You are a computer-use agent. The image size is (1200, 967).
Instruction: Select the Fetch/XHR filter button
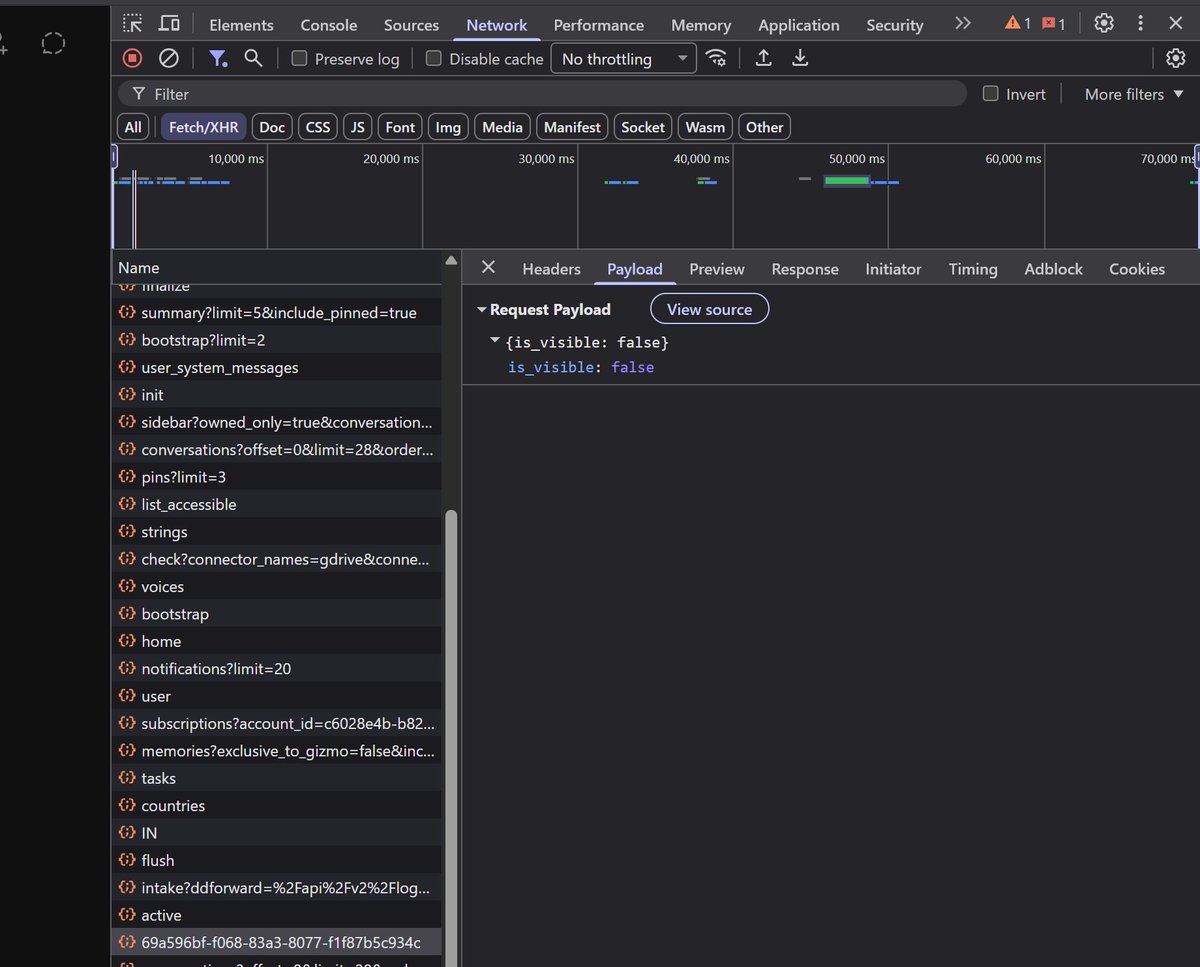coord(203,127)
